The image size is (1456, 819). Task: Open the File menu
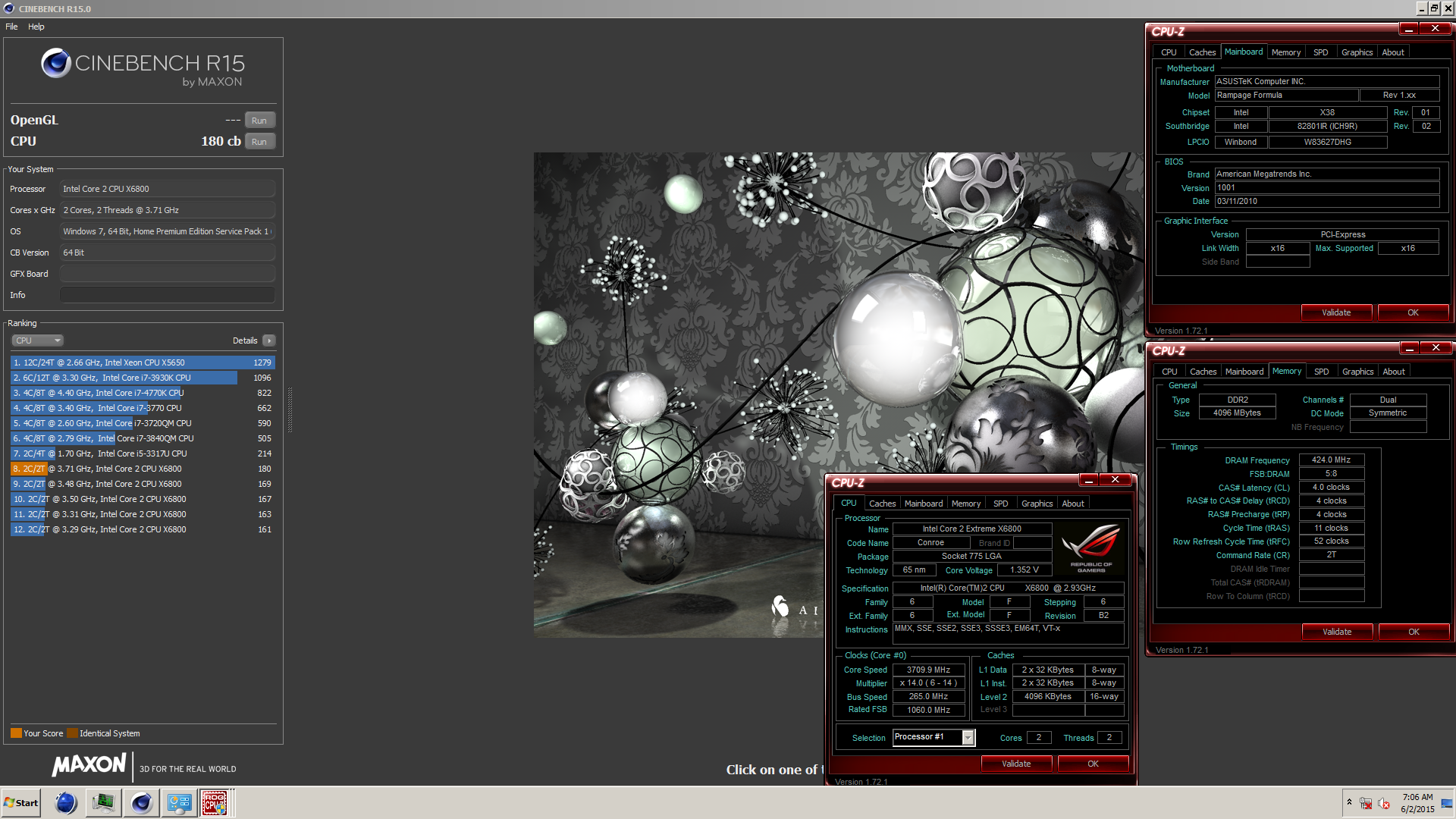pyautogui.click(x=11, y=27)
